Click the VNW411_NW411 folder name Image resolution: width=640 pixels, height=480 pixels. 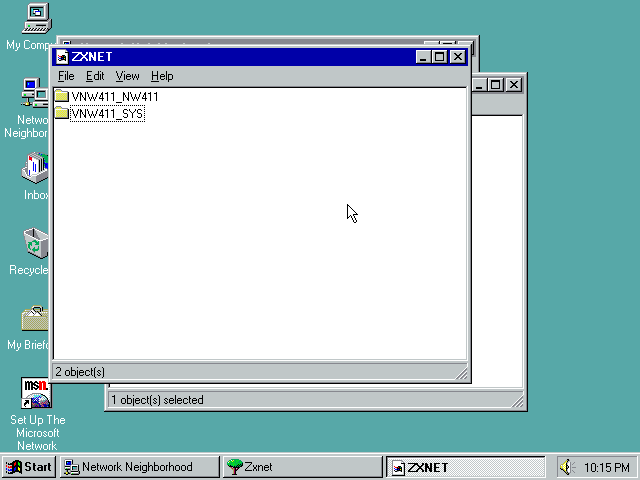[115, 97]
